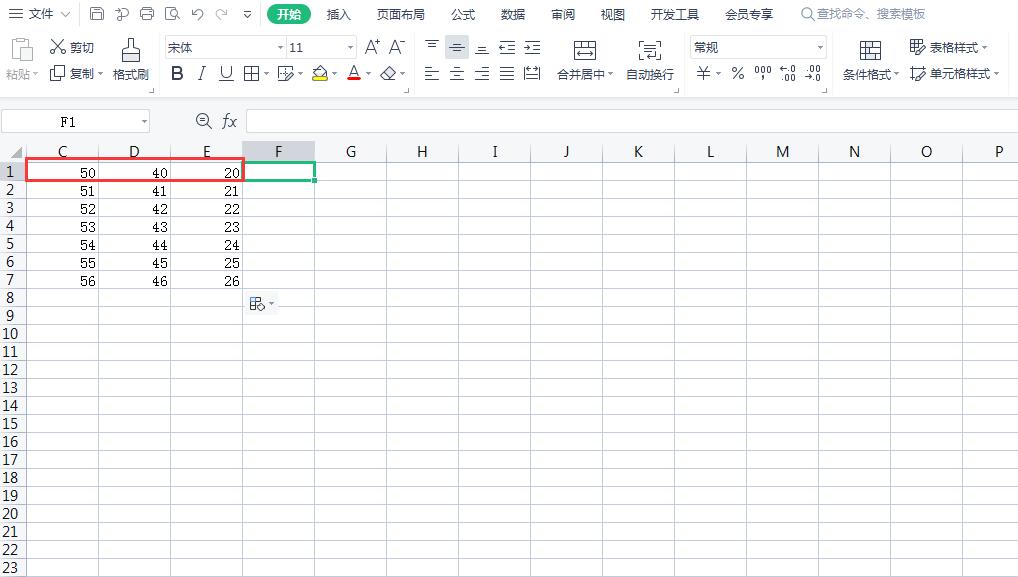Set bottom vertical alignment
This screenshot has height=577, width=1018.
coord(482,47)
